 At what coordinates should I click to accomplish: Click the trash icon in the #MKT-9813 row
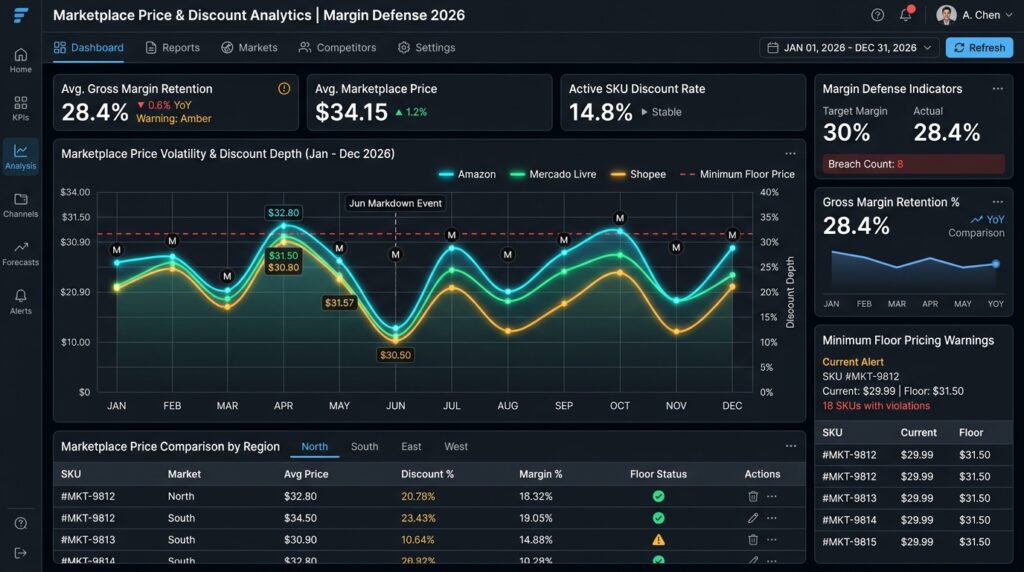pyautogui.click(x=753, y=540)
